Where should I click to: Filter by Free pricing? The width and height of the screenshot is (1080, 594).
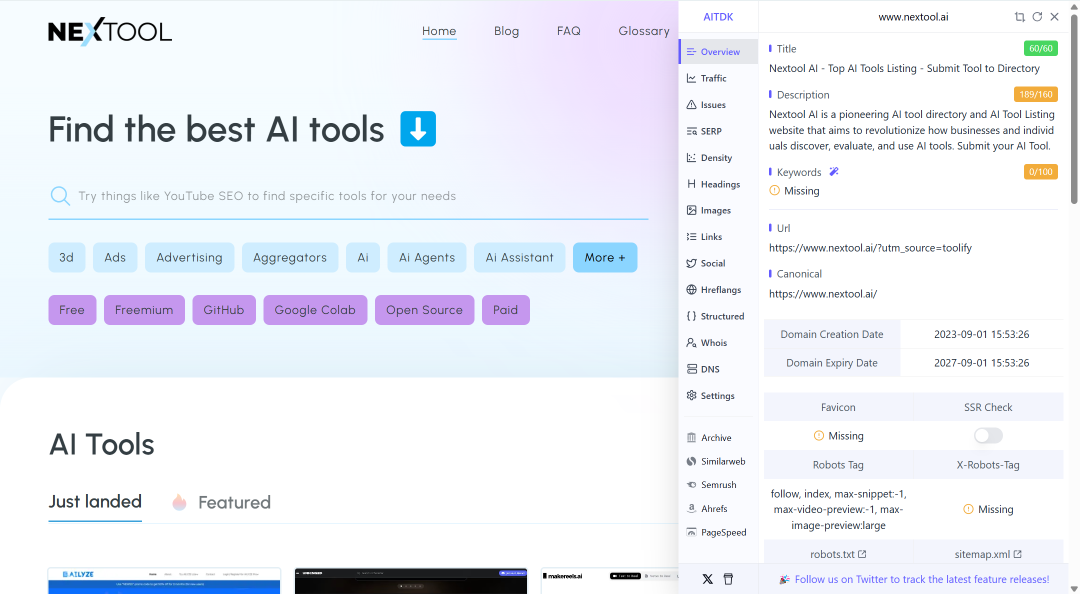click(72, 310)
